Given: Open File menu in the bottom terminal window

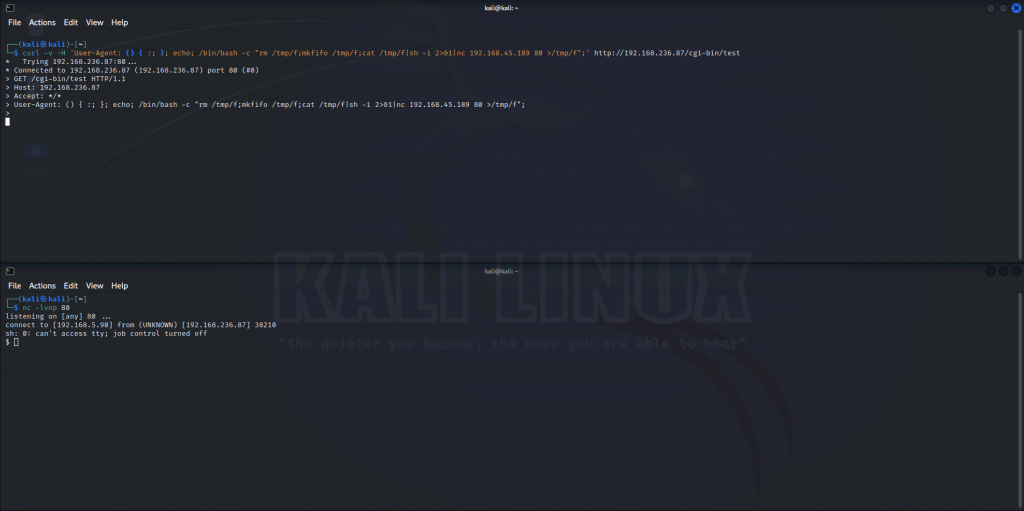Looking at the screenshot, I should pyautogui.click(x=14, y=286).
